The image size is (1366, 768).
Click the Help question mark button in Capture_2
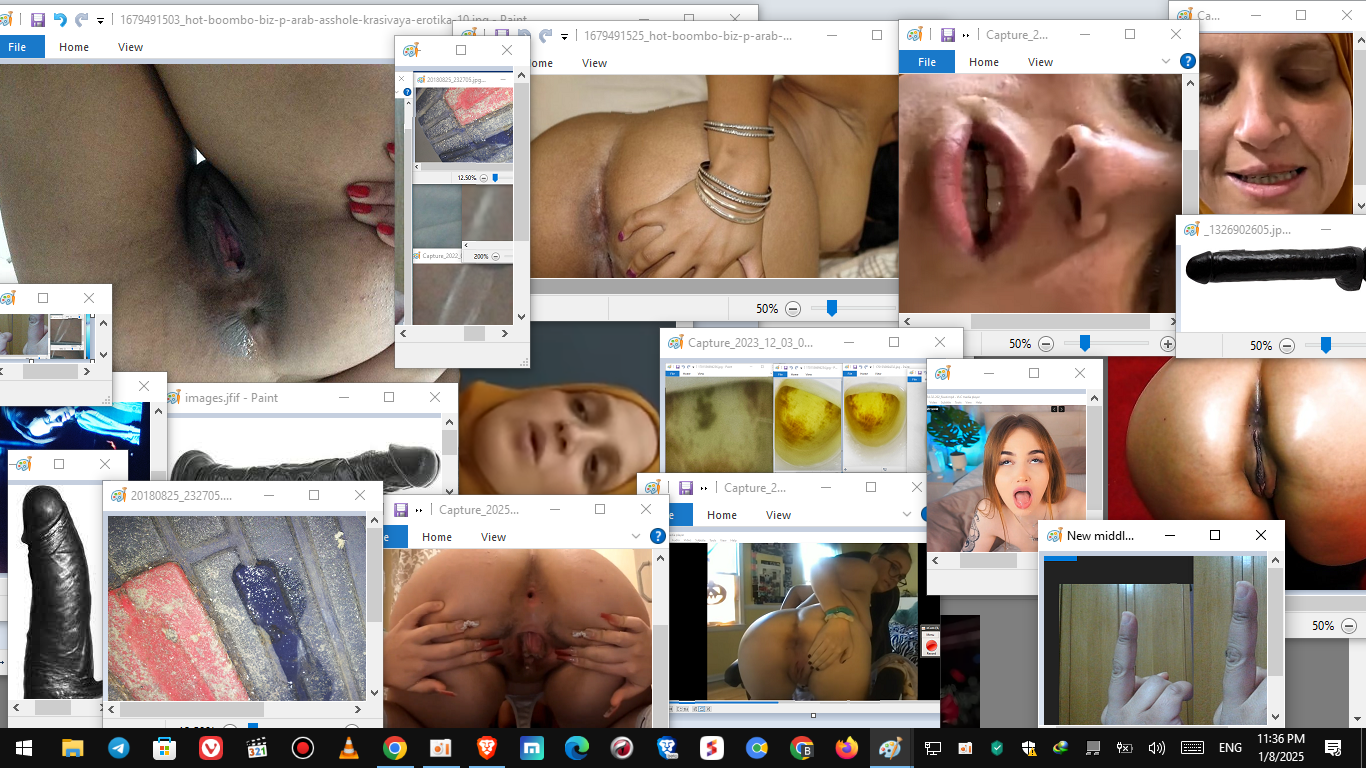point(1188,60)
